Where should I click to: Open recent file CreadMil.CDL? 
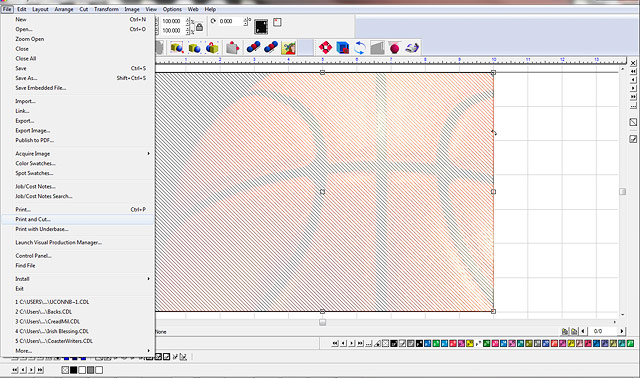(78, 321)
